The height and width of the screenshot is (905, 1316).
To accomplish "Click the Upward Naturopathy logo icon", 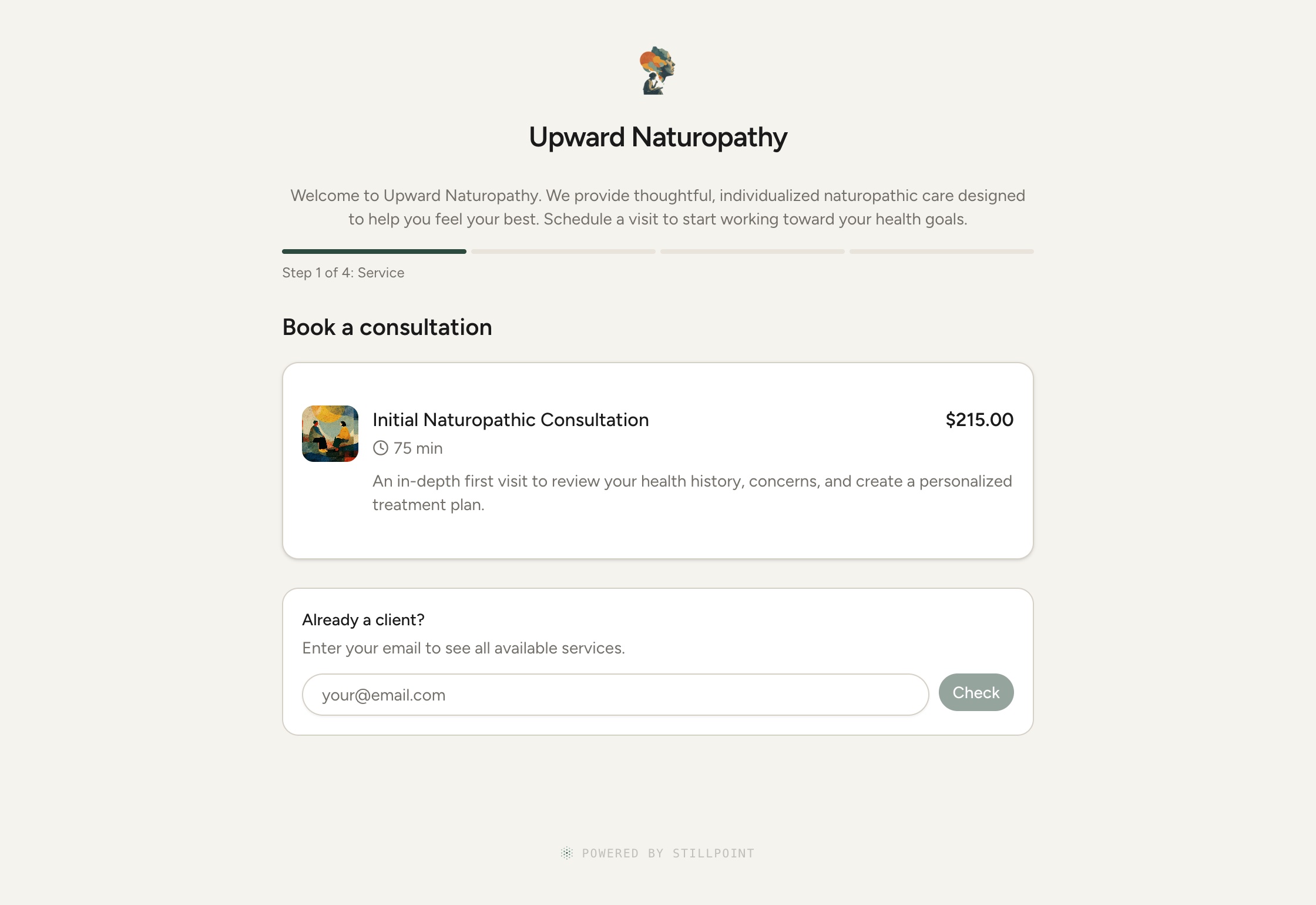I will 657,71.
